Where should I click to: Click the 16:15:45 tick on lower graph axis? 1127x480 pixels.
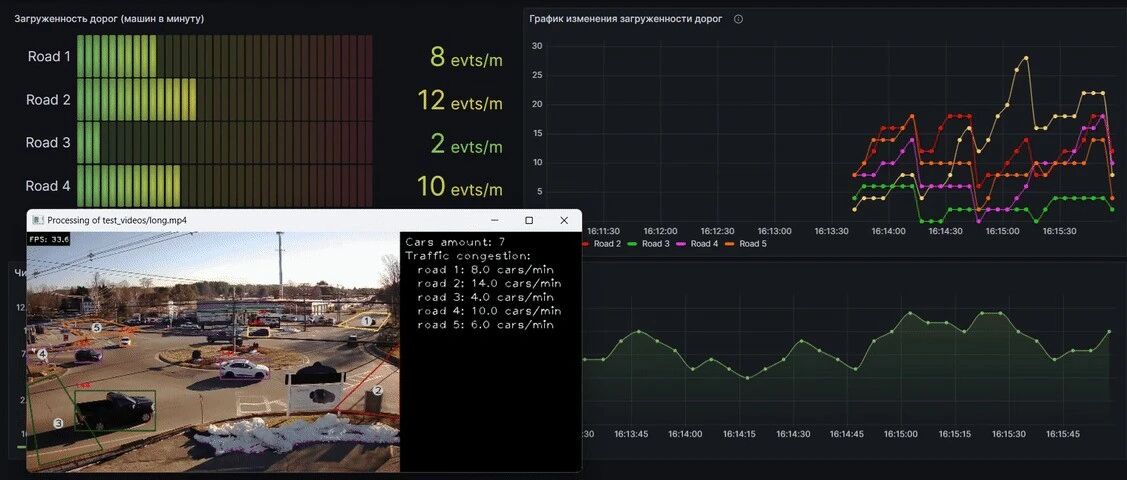(1062, 435)
